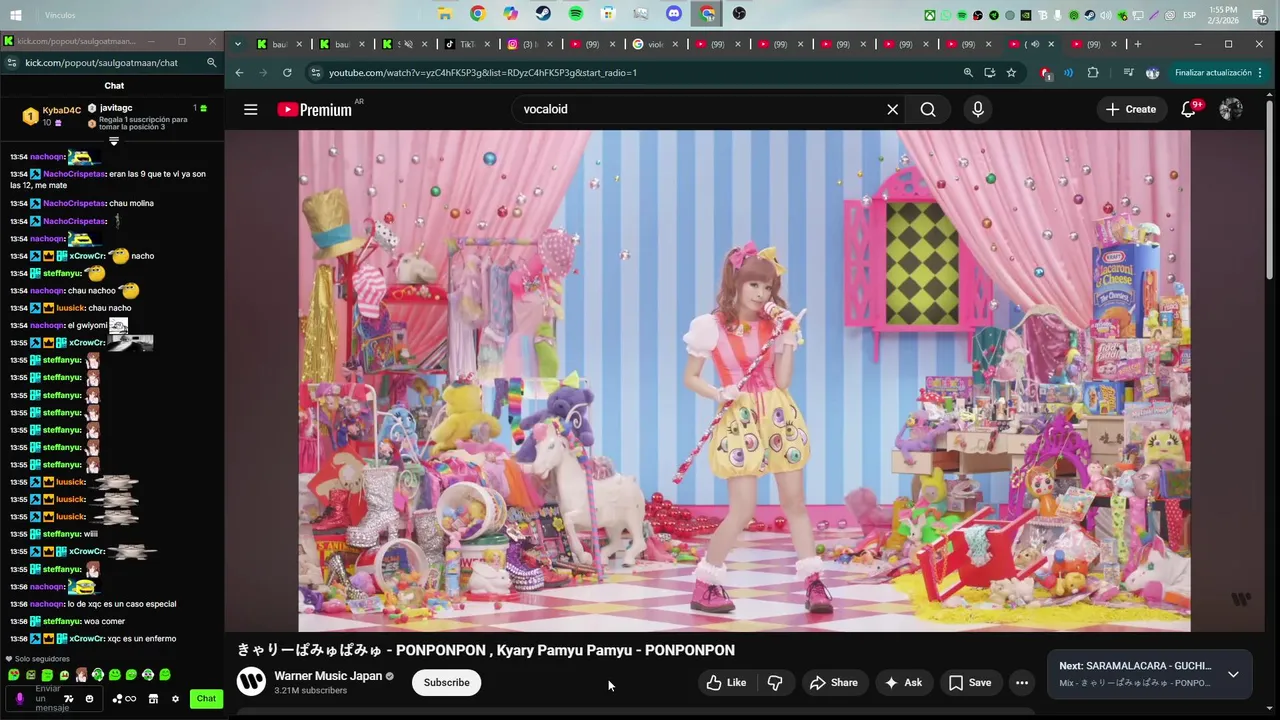Click KybaD4C top gifter entry
The height and width of the screenshot is (720, 1280).
pos(50,116)
